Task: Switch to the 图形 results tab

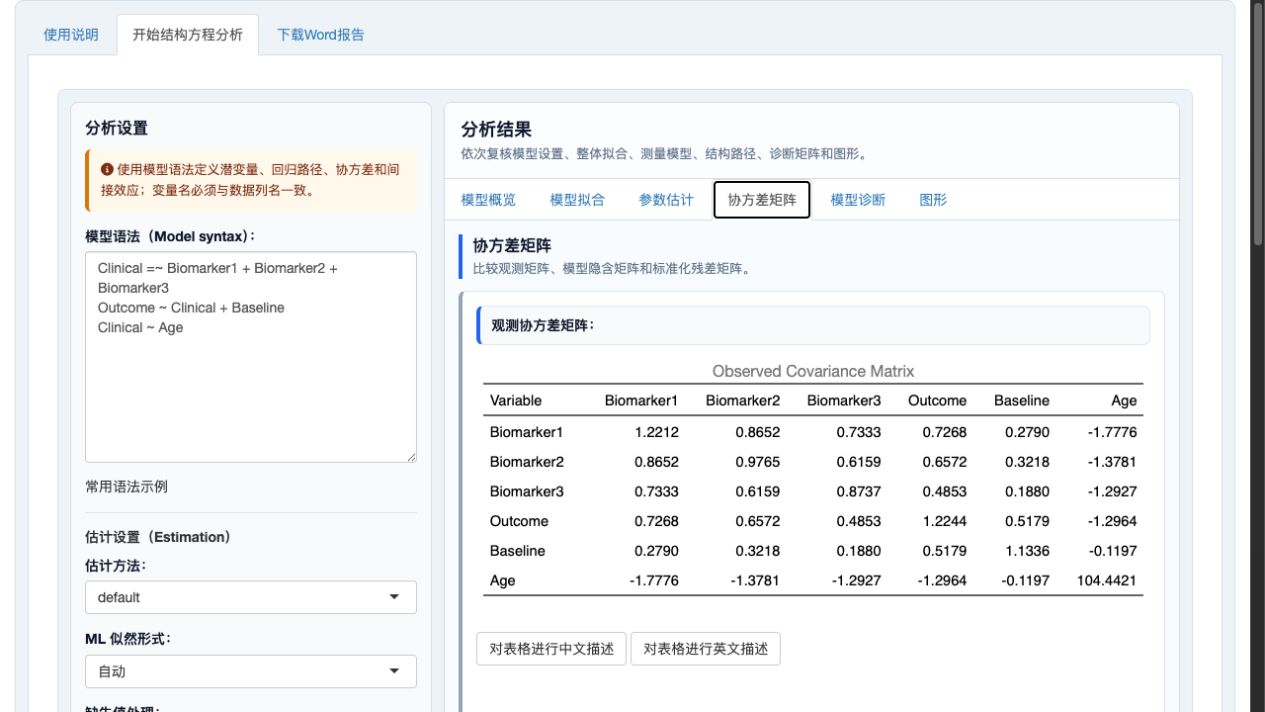Action: [x=933, y=200]
